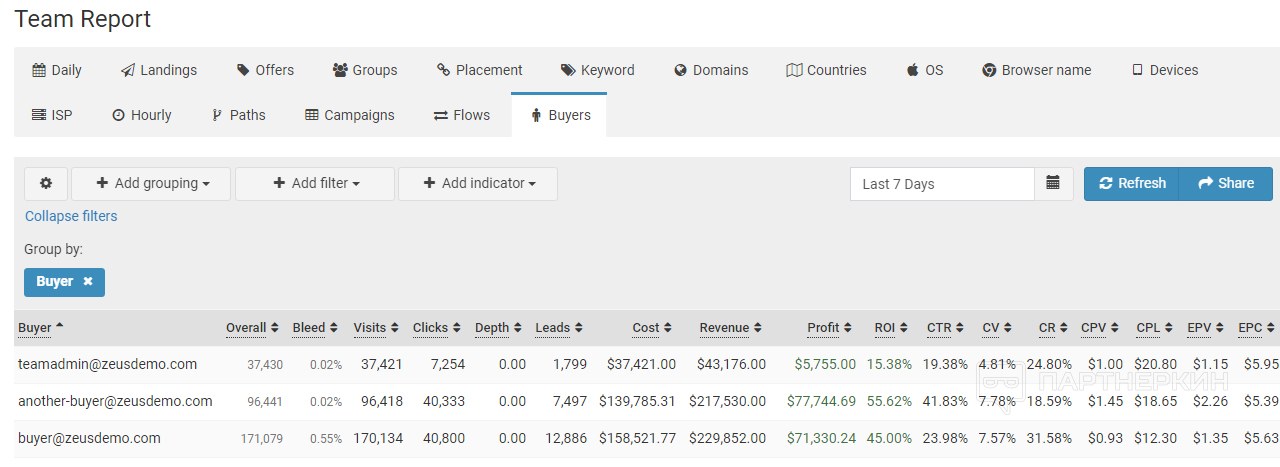Click the Share button

tap(1226, 184)
